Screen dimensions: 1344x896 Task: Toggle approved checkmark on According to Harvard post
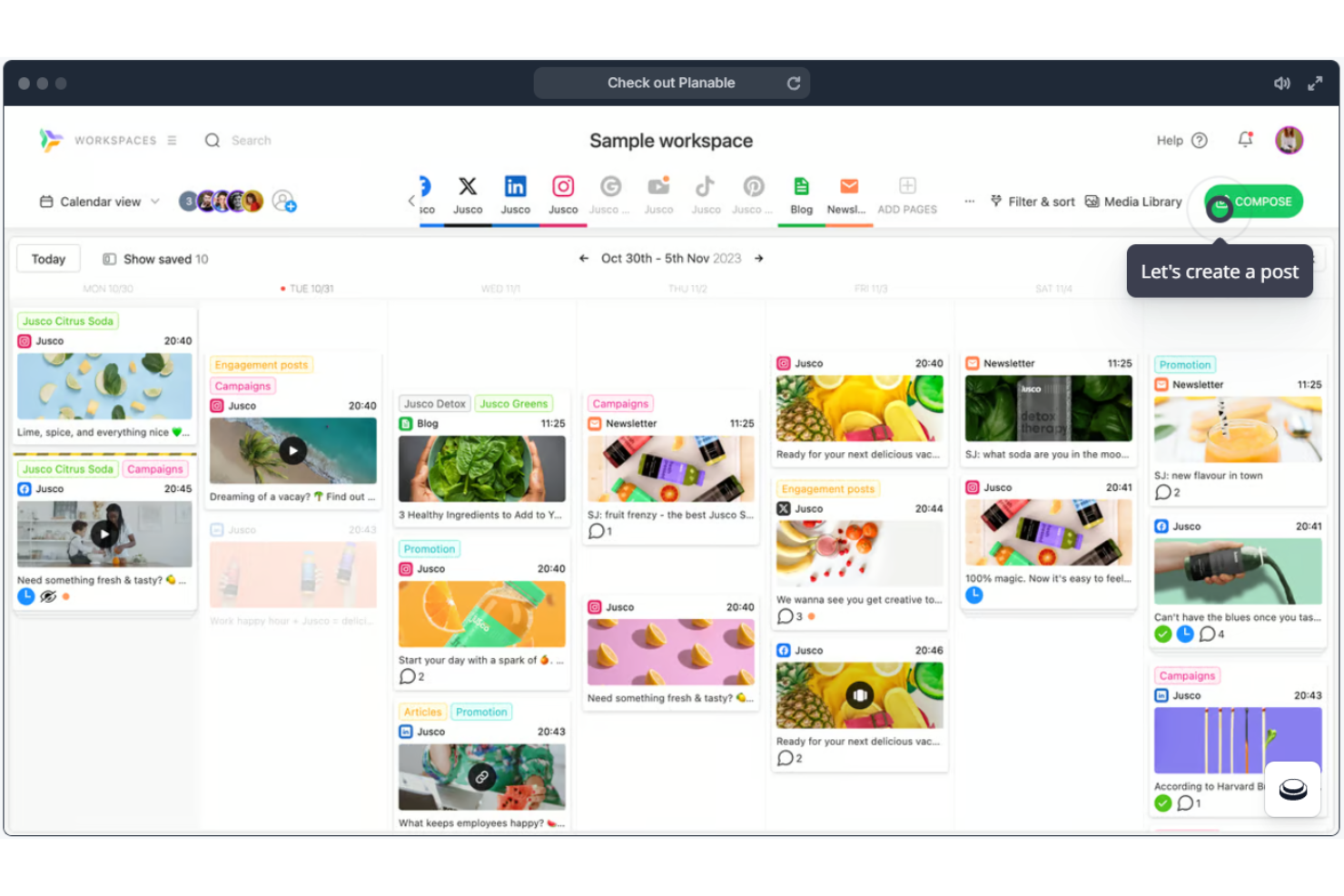click(1162, 803)
